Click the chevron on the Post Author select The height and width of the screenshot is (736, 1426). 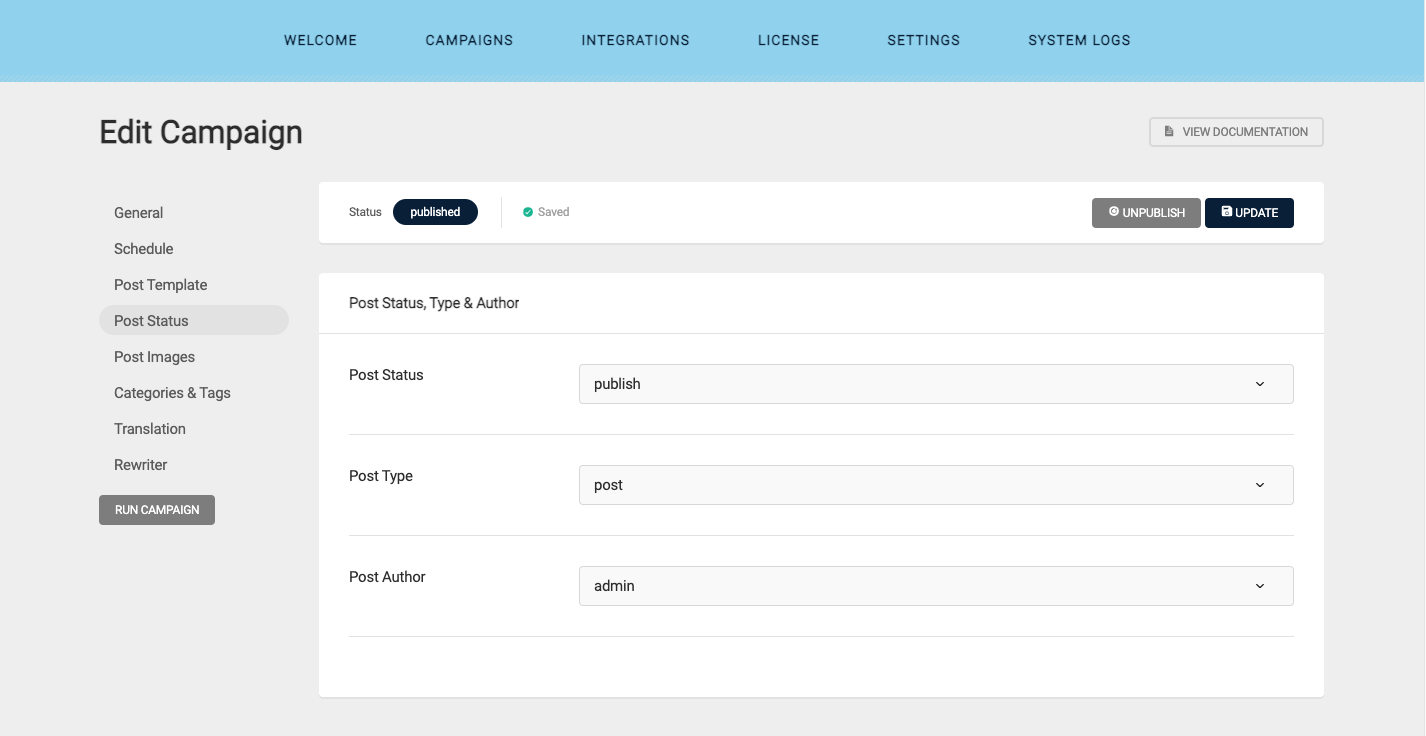1259,586
